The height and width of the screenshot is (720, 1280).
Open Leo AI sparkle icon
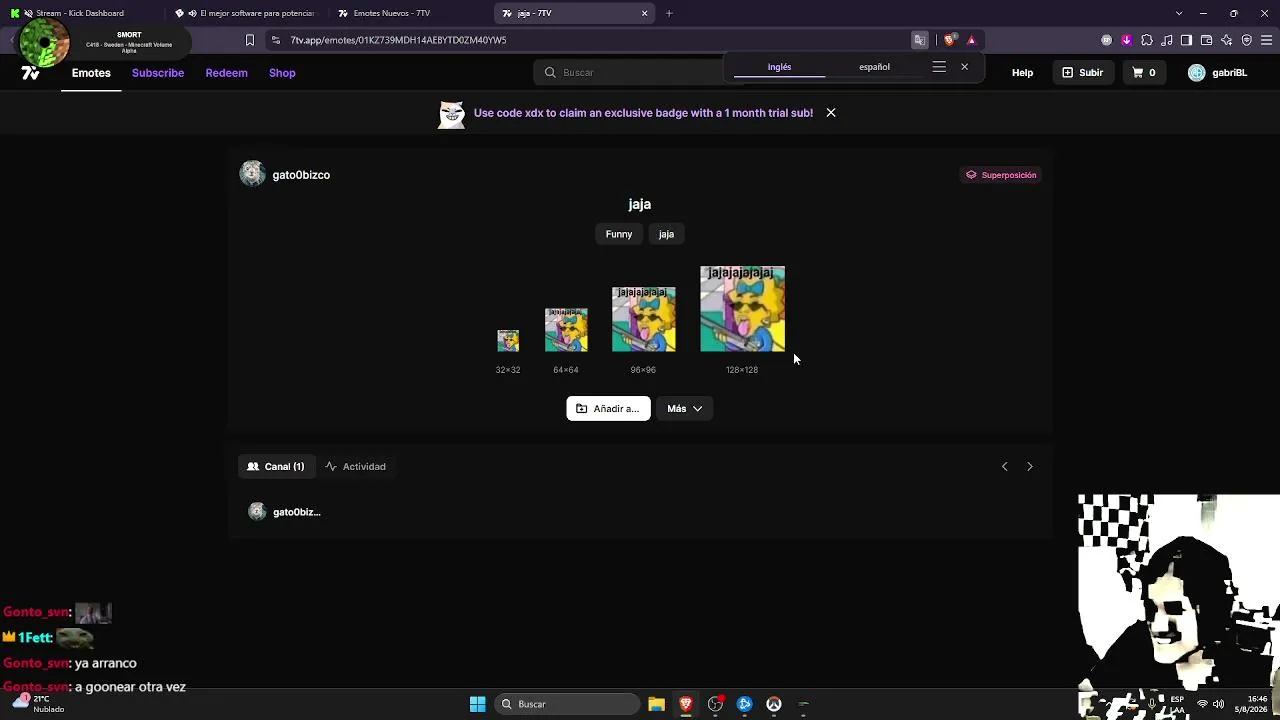pyautogui.click(x=1226, y=40)
